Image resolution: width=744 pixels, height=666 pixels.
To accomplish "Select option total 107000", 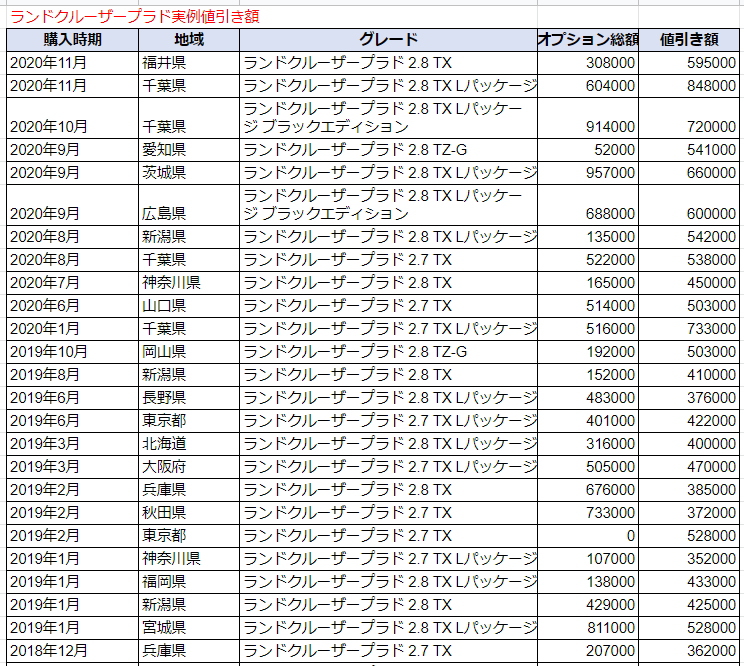I will (588, 559).
